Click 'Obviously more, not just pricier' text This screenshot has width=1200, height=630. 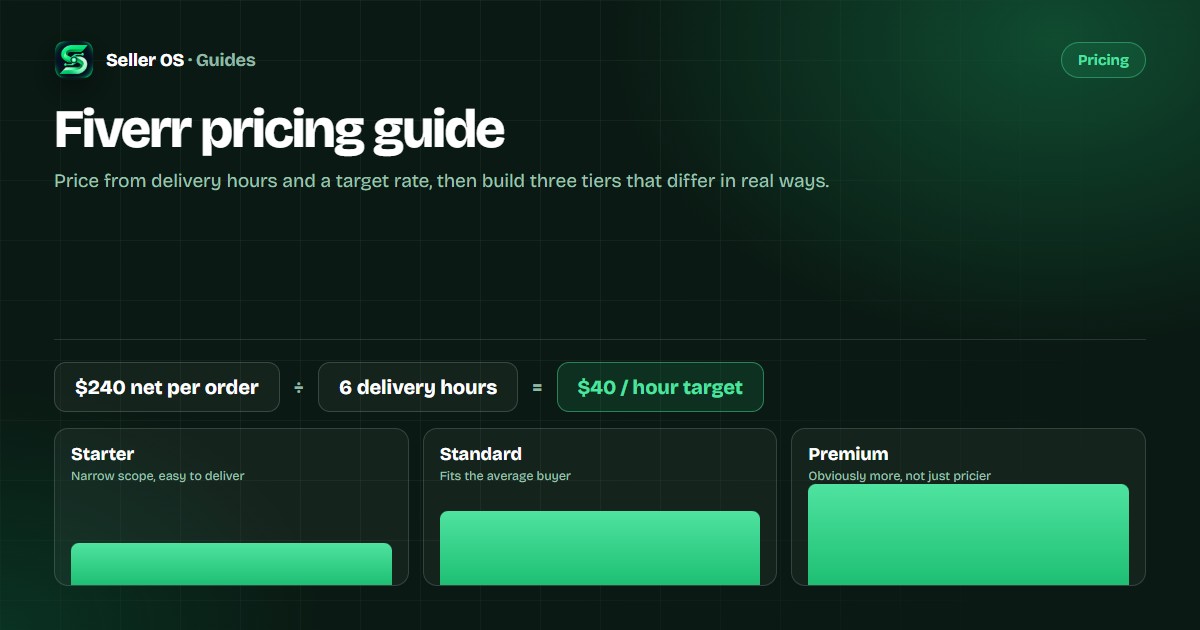tap(900, 476)
